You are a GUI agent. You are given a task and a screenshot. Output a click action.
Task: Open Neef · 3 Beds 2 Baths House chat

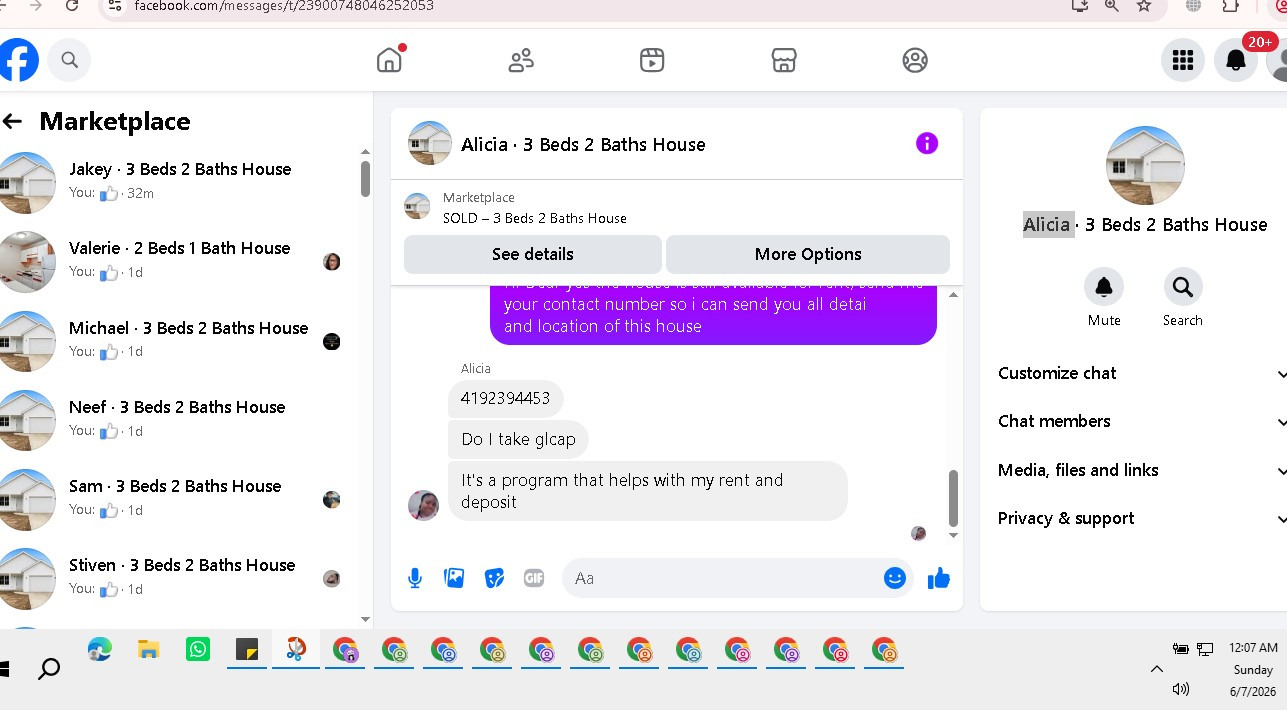(x=180, y=420)
